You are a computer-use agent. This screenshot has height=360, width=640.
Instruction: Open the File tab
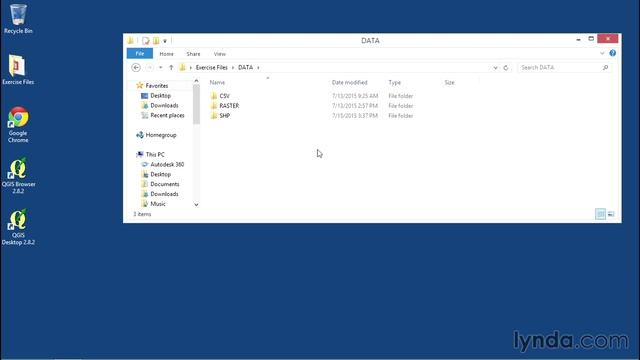pyautogui.click(x=140, y=53)
